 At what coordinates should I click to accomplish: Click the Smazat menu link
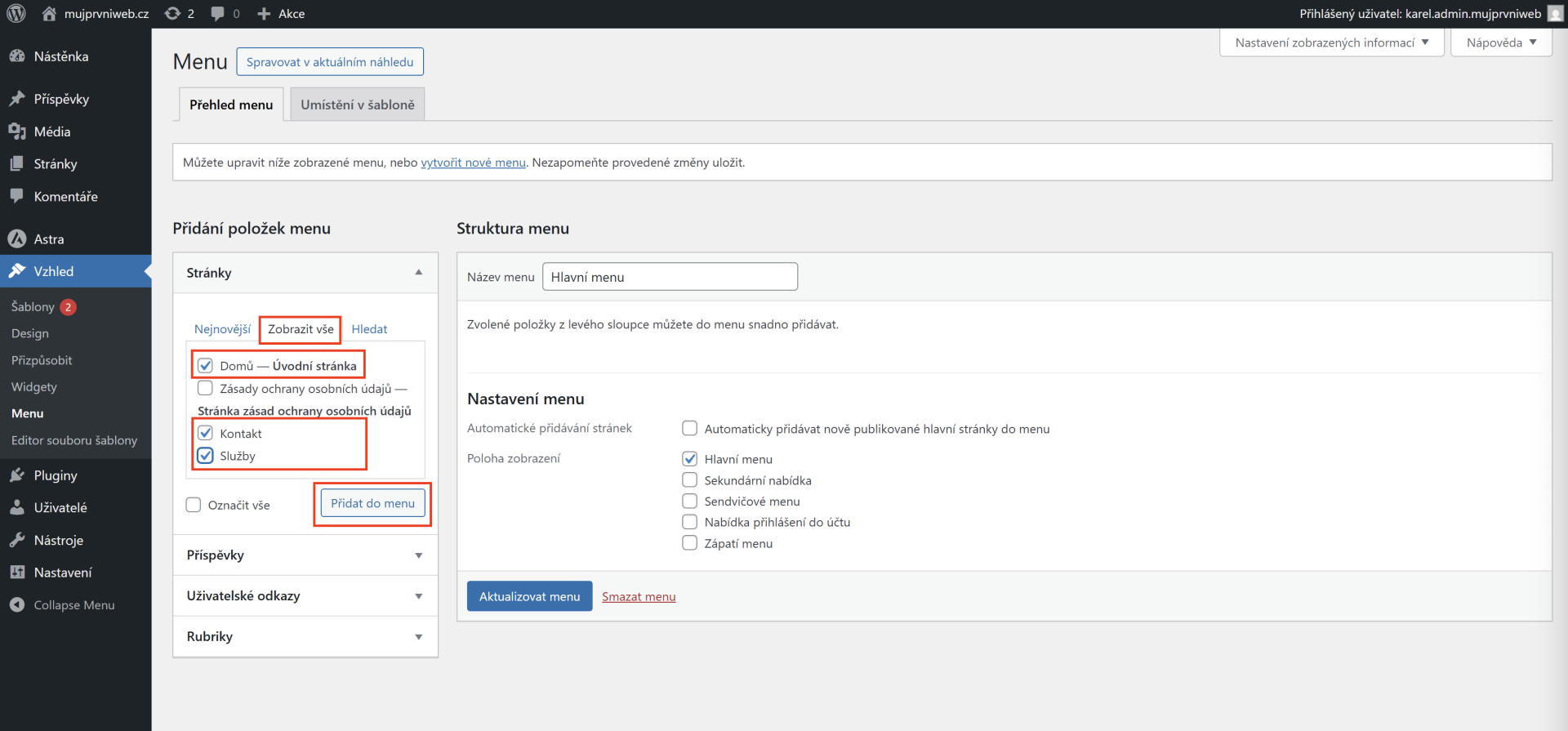click(639, 597)
